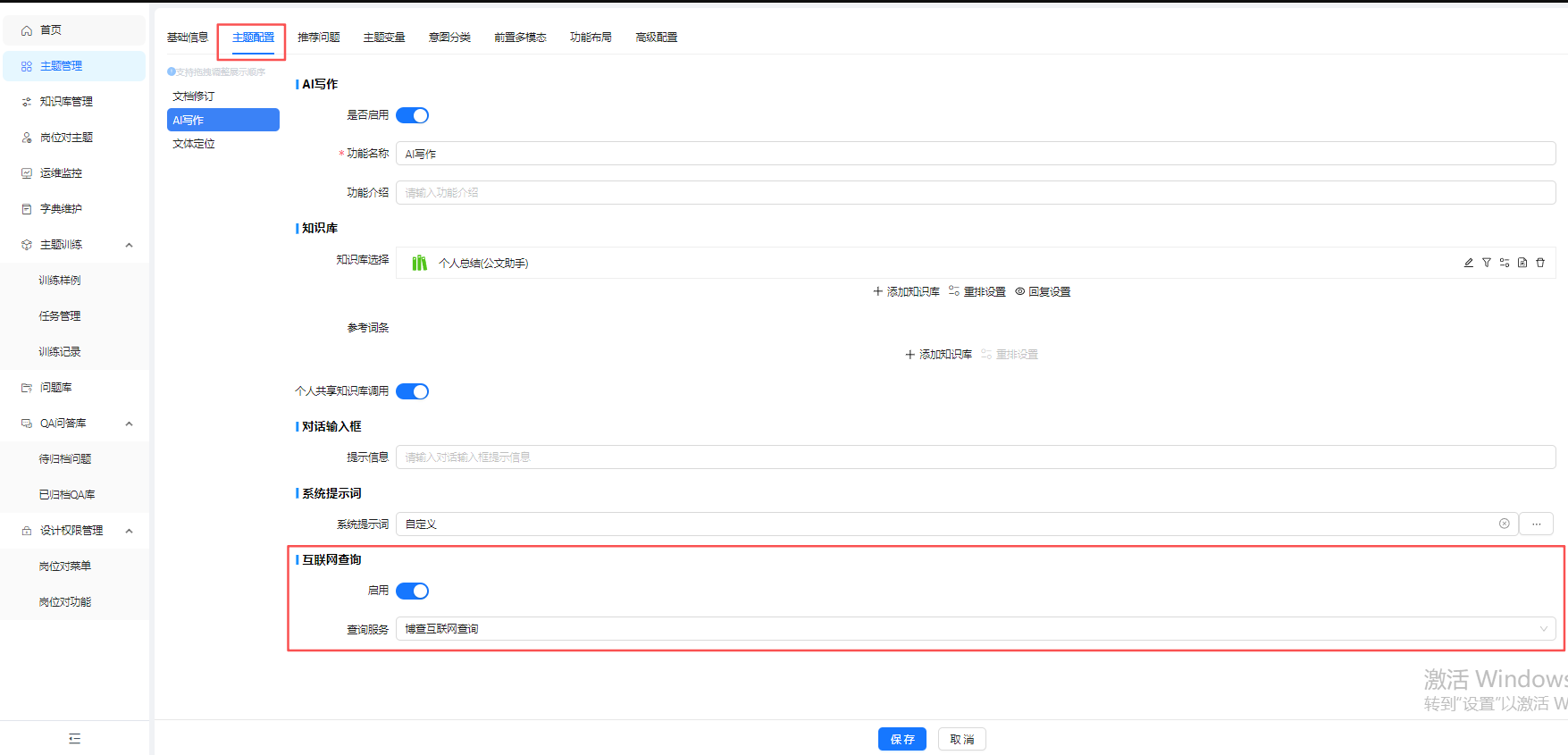Click the document icon beside the trash icon

click(x=1522, y=263)
